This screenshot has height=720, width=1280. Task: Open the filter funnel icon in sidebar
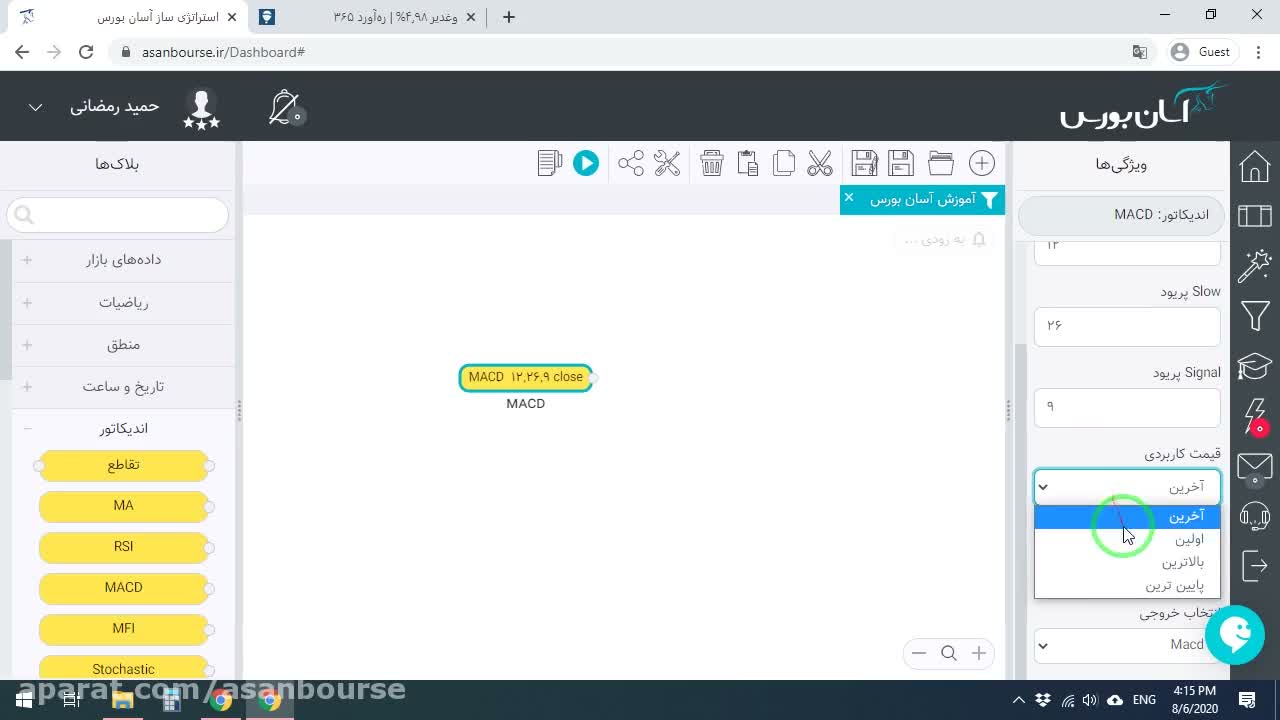point(1255,316)
